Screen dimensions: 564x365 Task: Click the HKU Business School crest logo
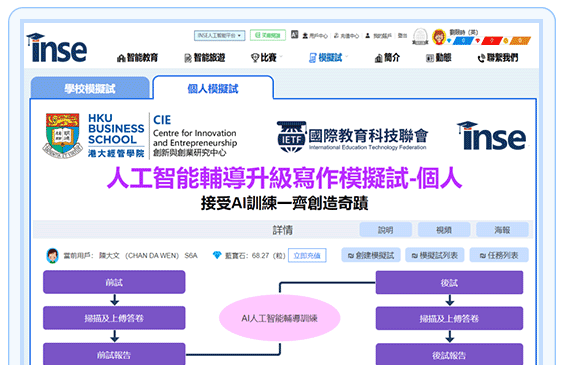coord(63,136)
